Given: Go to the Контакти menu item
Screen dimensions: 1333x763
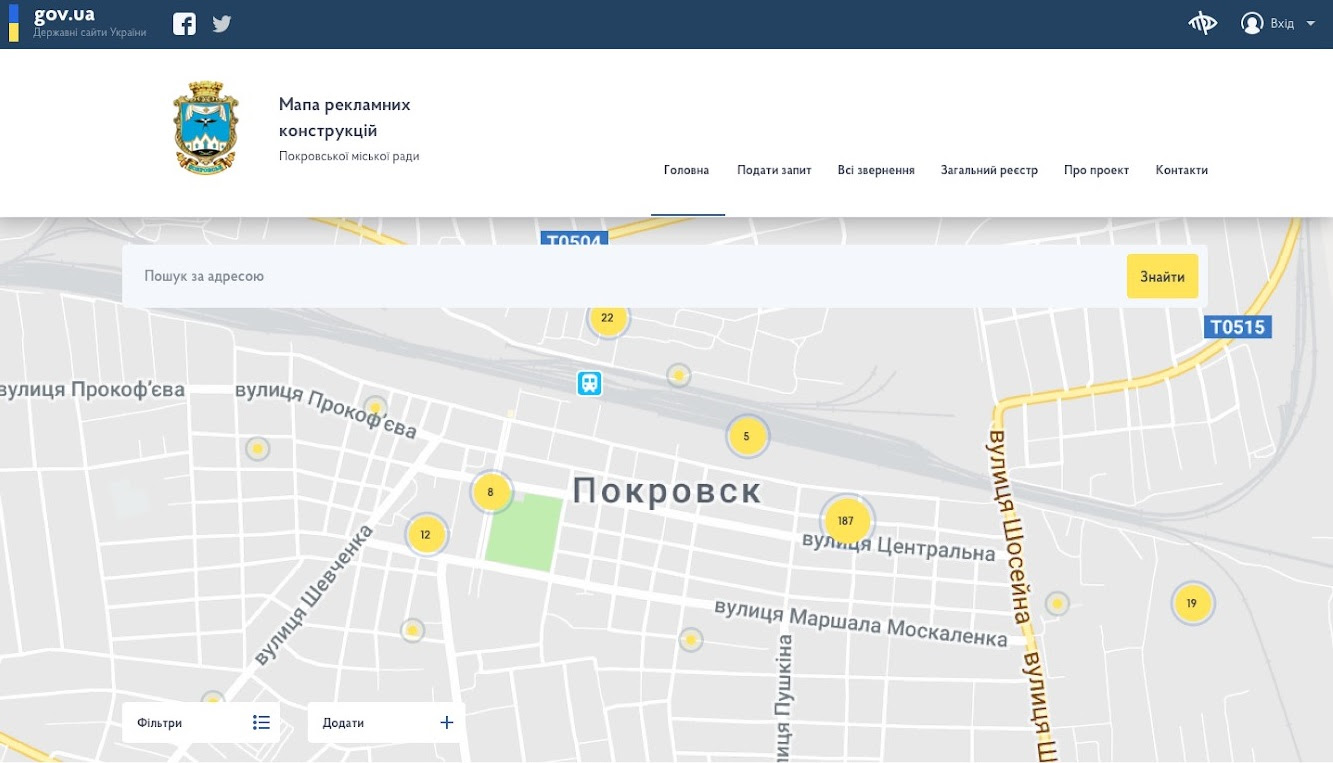Looking at the screenshot, I should (x=1181, y=170).
